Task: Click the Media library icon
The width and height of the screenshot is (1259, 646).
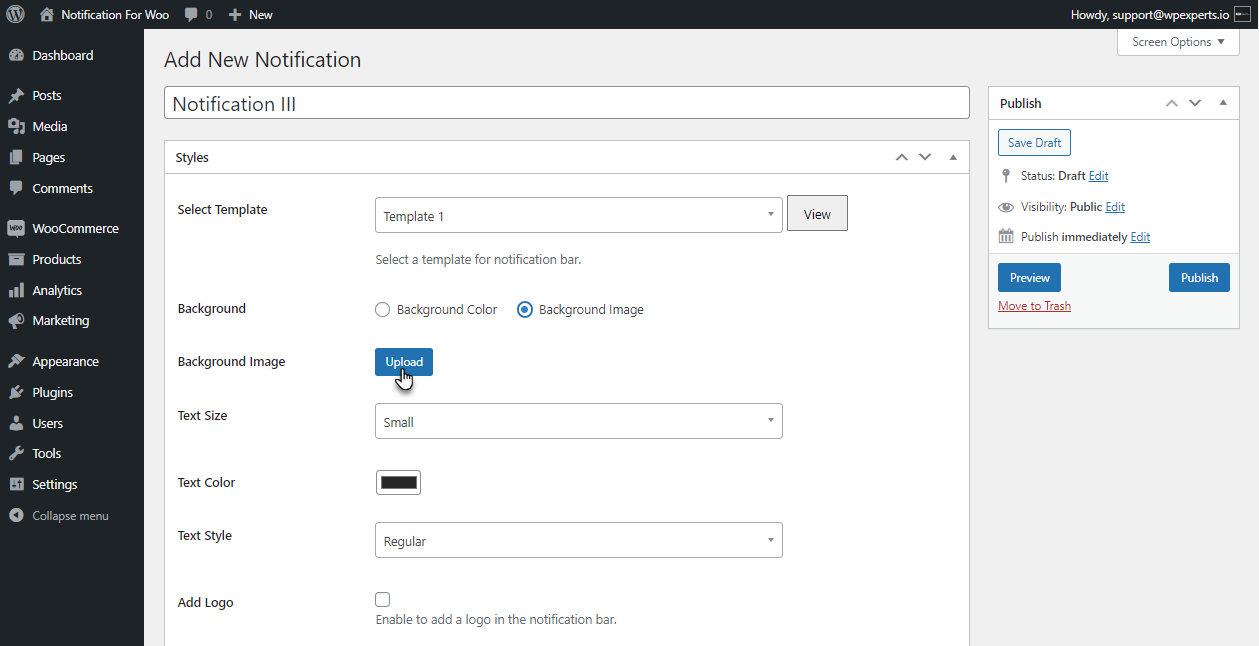Action: 16,127
